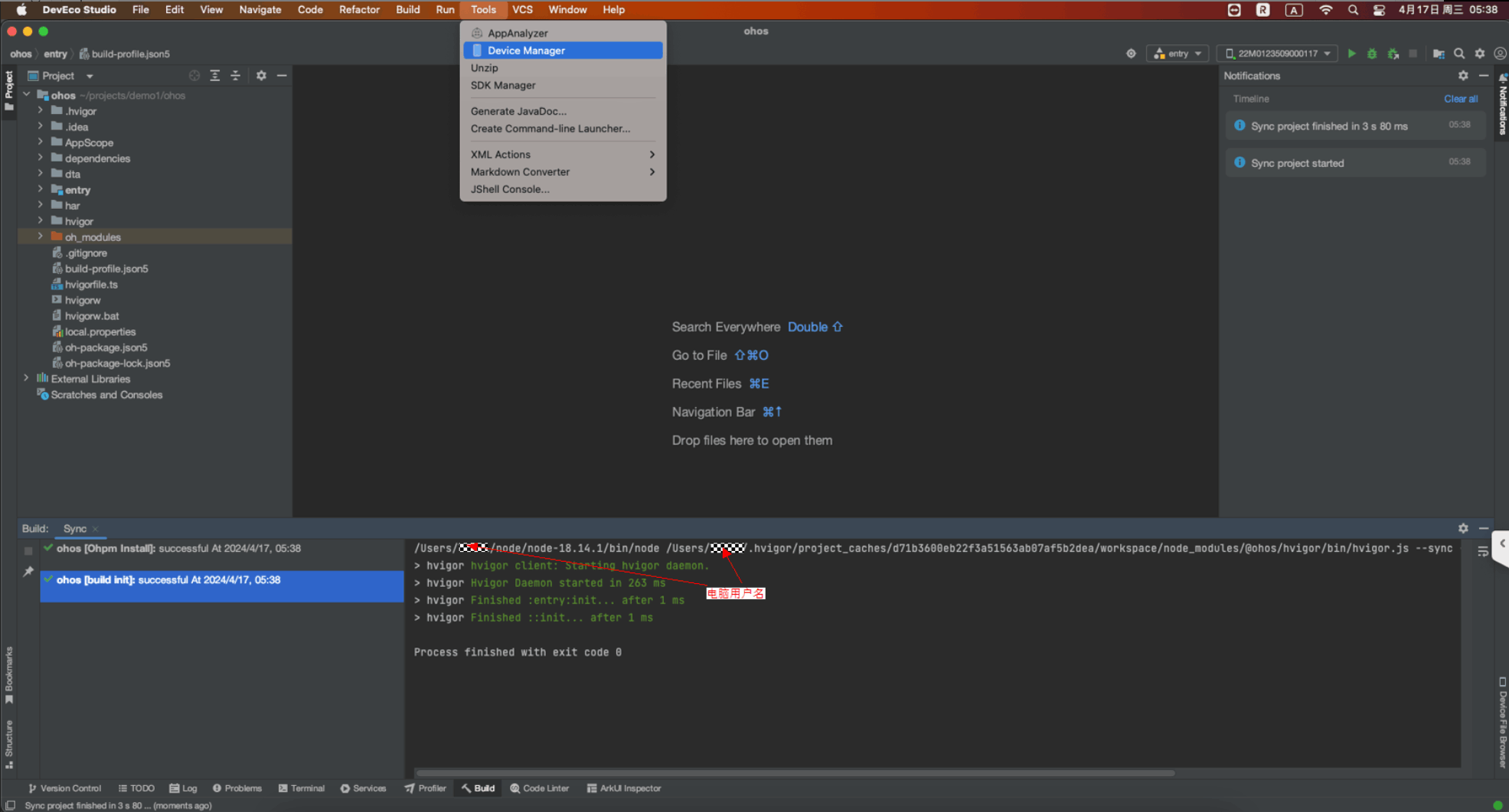The height and width of the screenshot is (812, 1509).
Task: Toggle soft-wrap in build output
Action: [1483, 552]
